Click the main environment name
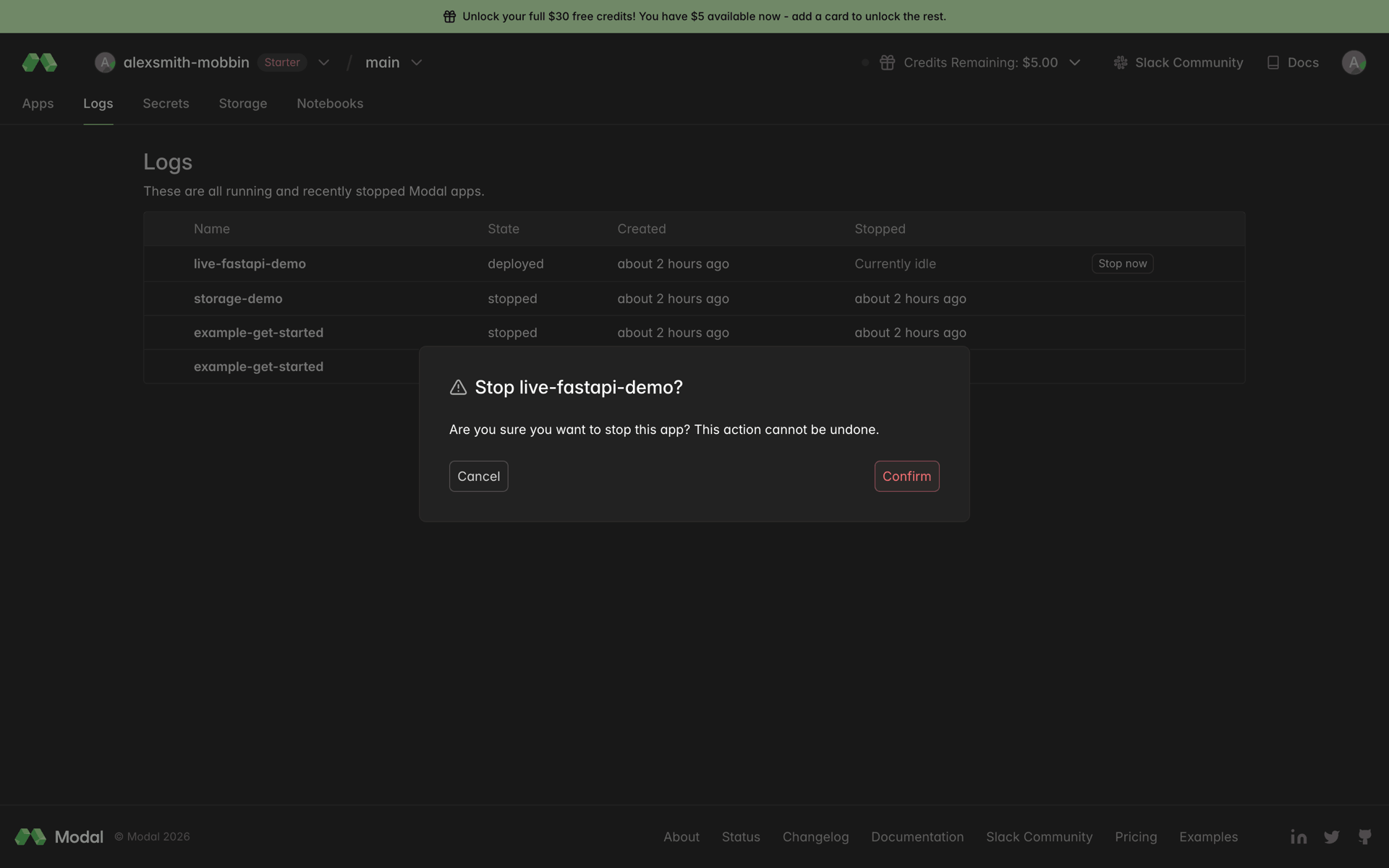This screenshot has height=868, width=1389. click(x=382, y=63)
